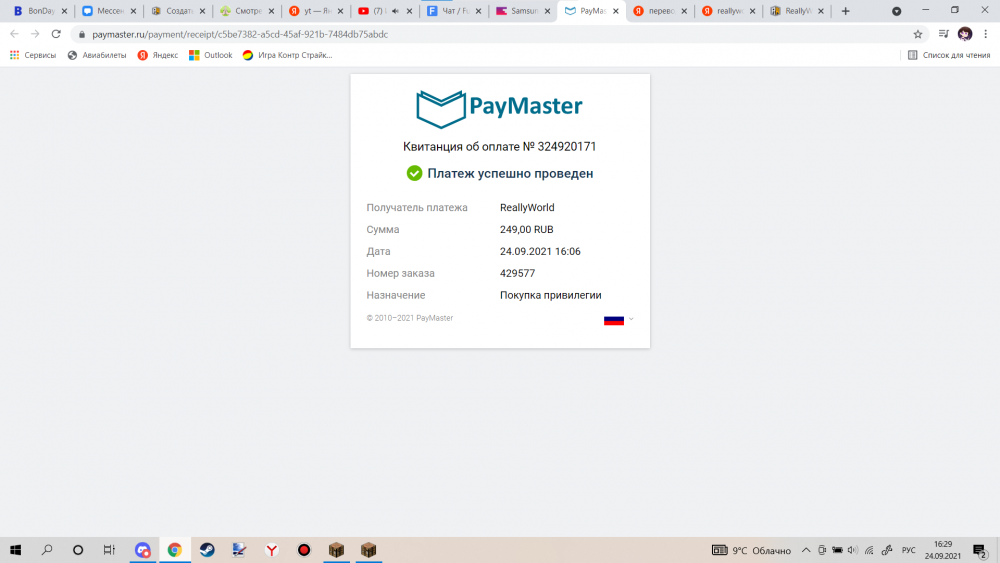Viewport: 1000px width, 563px height.
Task: Click the PayMaster logo
Action: (499, 108)
